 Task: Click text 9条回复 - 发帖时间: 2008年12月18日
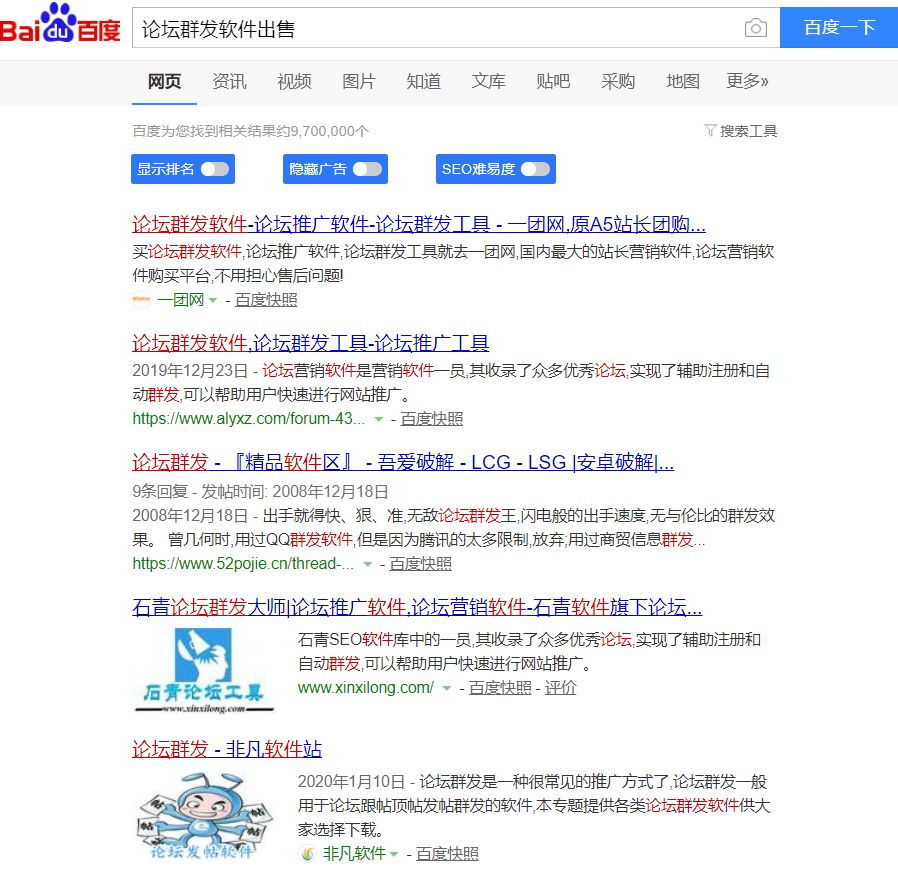(x=261, y=491)
